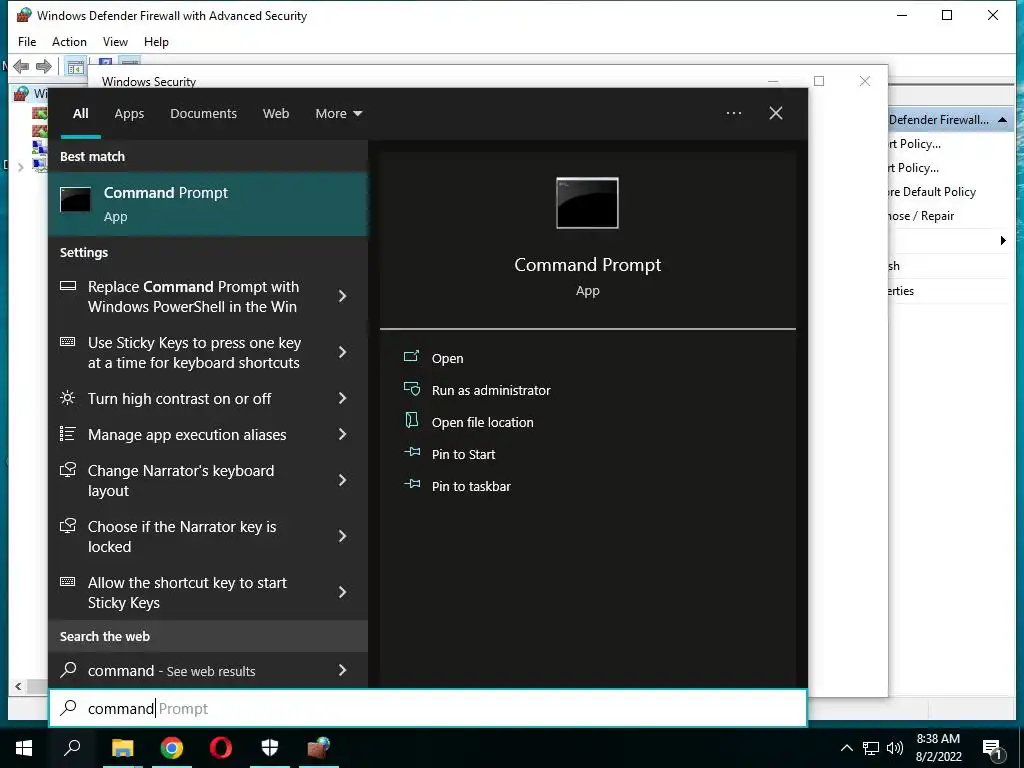
Task: Open Windows Defender Firewall taskbar icon
Action: click(319, 748)
